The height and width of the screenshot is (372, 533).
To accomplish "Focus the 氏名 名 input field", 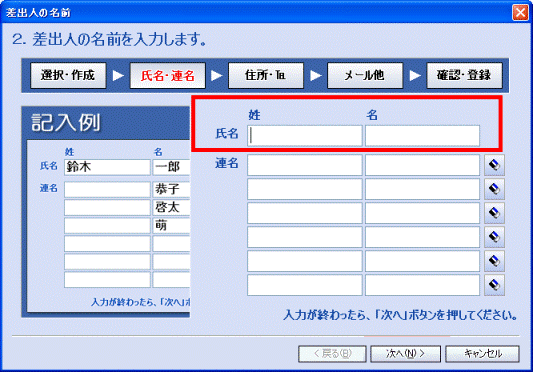I will click(x=422, y=136).
